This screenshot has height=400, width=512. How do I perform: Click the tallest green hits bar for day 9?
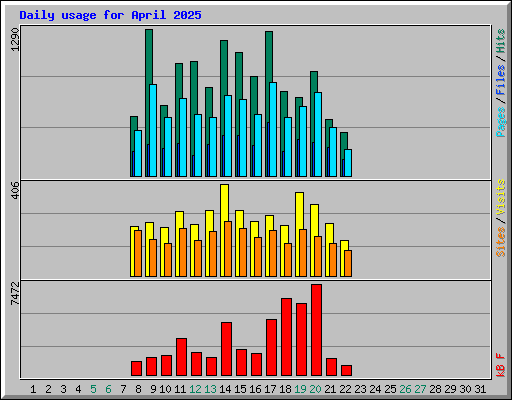tap(149, 57)
